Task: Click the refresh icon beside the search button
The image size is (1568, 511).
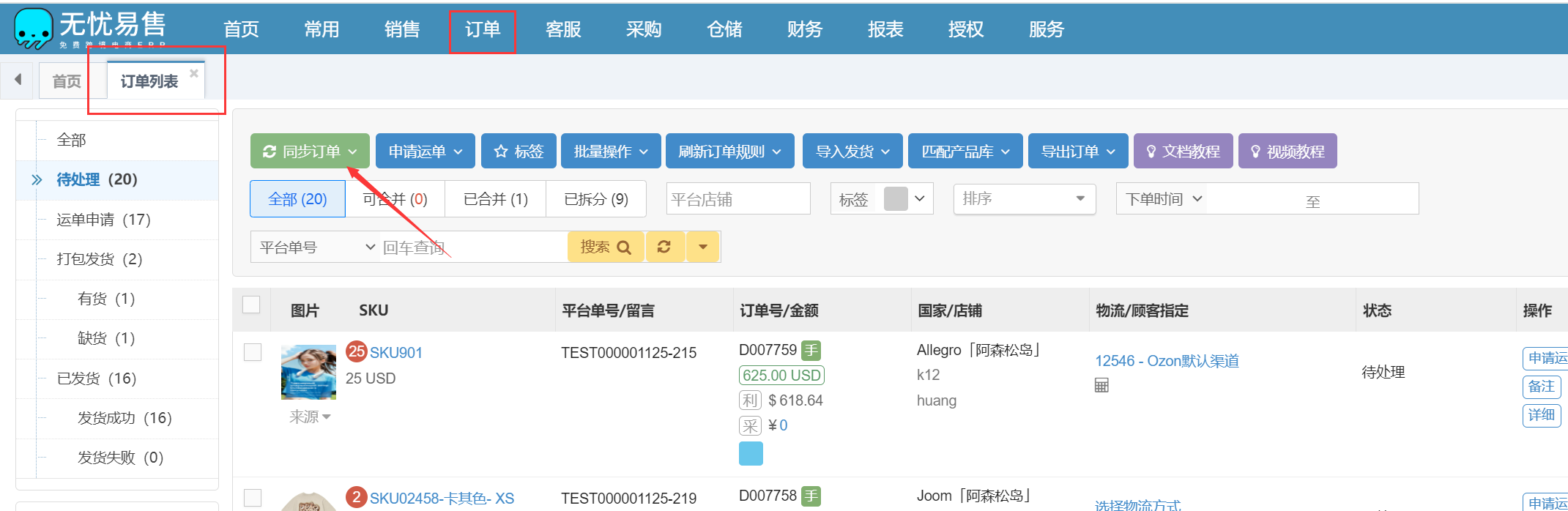Action: [x=664, y=247]
